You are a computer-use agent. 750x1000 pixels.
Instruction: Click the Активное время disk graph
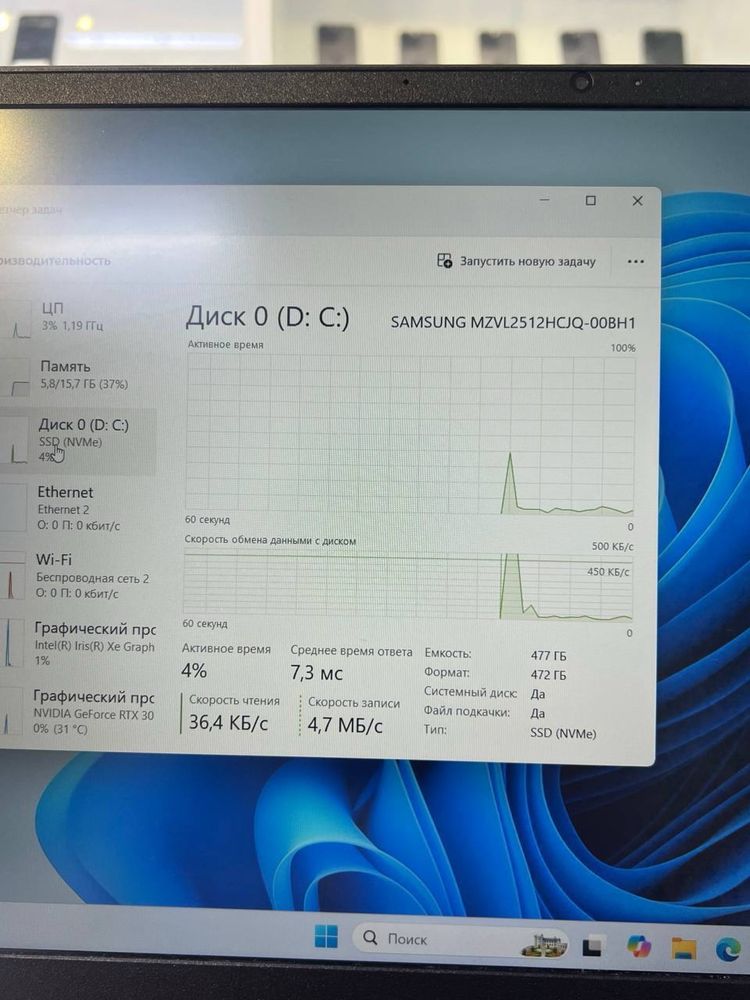(411, 434)
